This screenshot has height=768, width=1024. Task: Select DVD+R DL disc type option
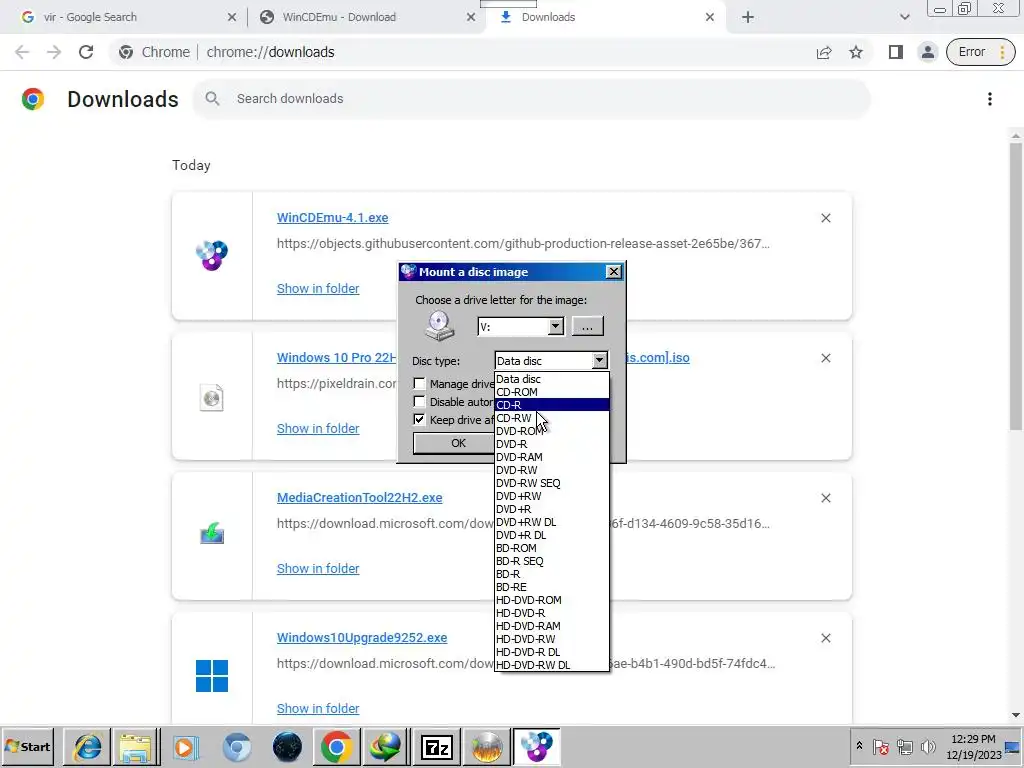(x=552, y=535)
